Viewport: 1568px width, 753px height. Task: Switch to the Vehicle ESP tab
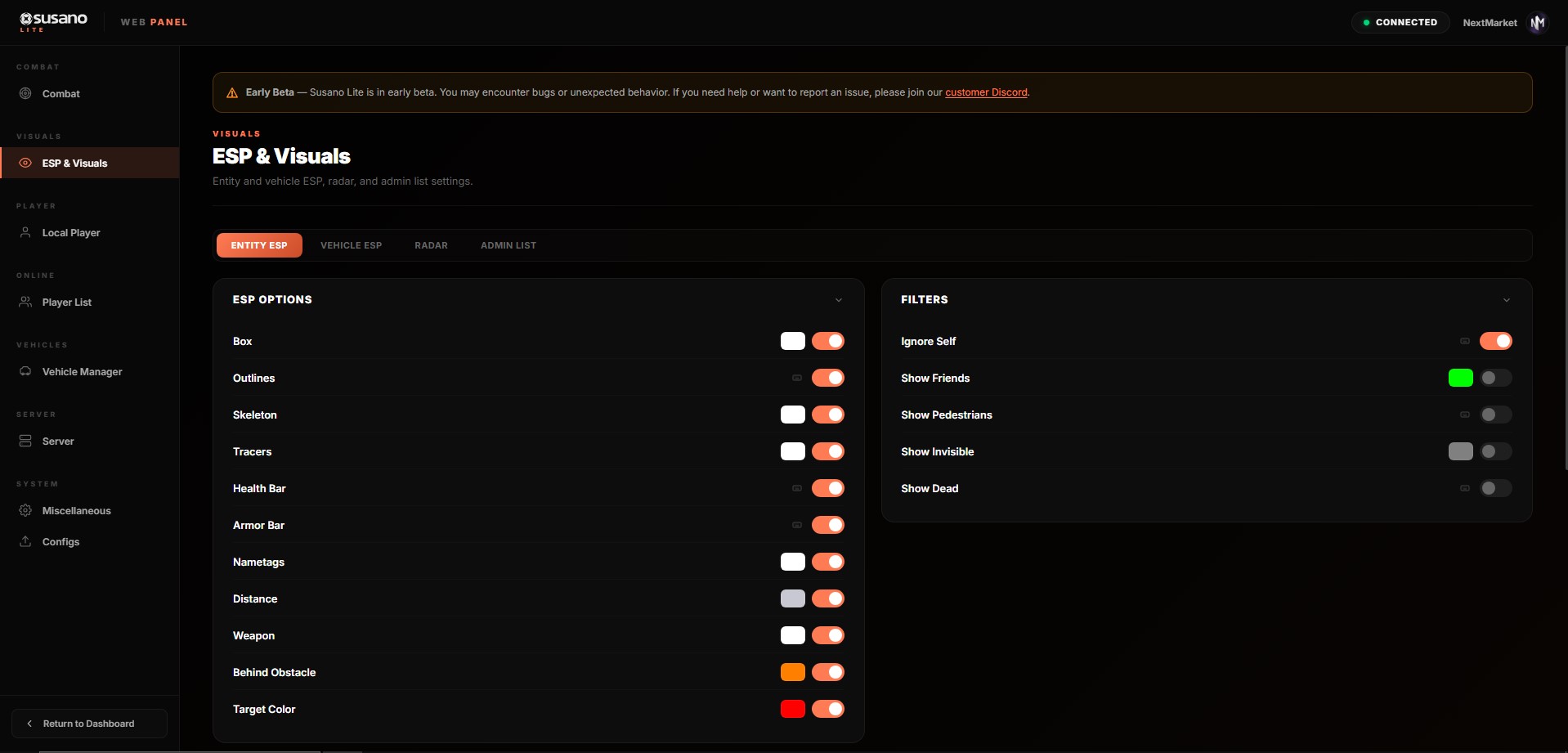(x=351, y=245)
